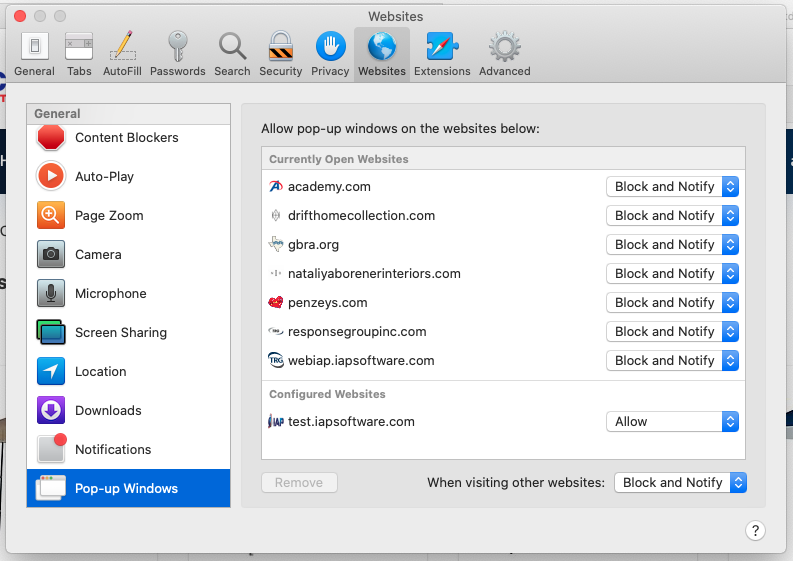Select the drifthomecollection.com website name
Screen dimensions: 793x561
point(361,215)
